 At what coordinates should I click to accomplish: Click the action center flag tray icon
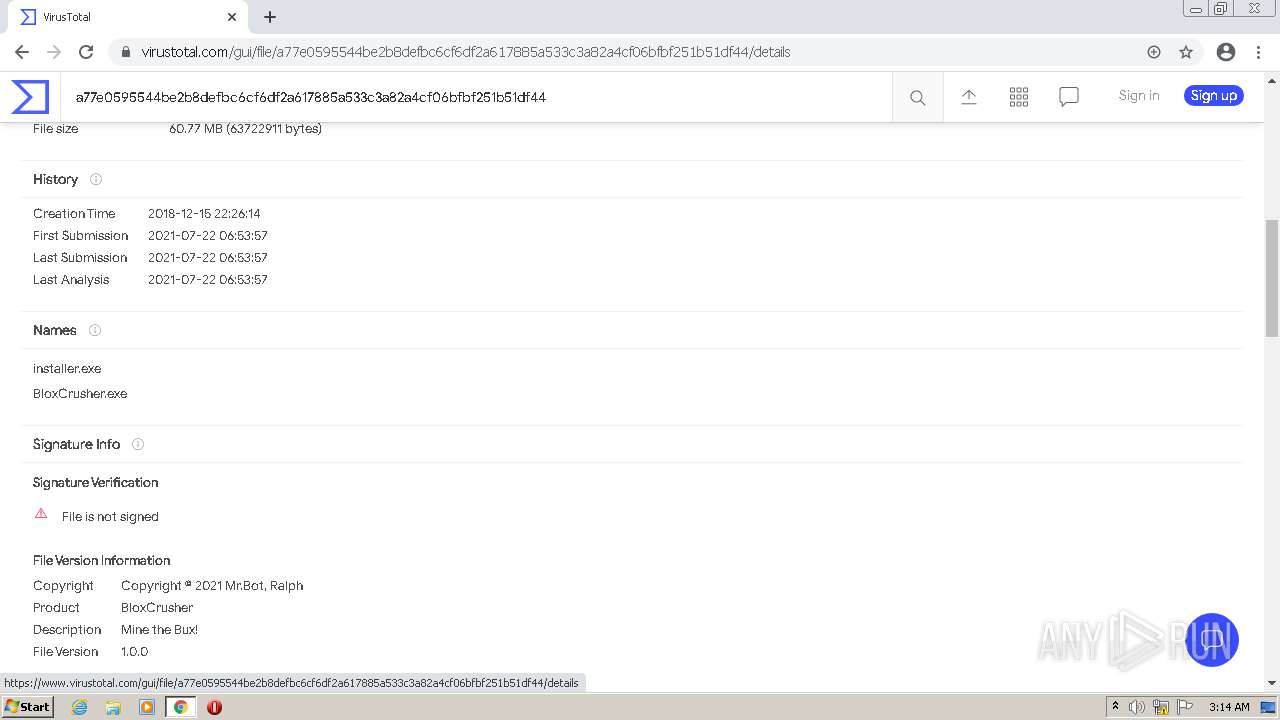pos(1185,707)
